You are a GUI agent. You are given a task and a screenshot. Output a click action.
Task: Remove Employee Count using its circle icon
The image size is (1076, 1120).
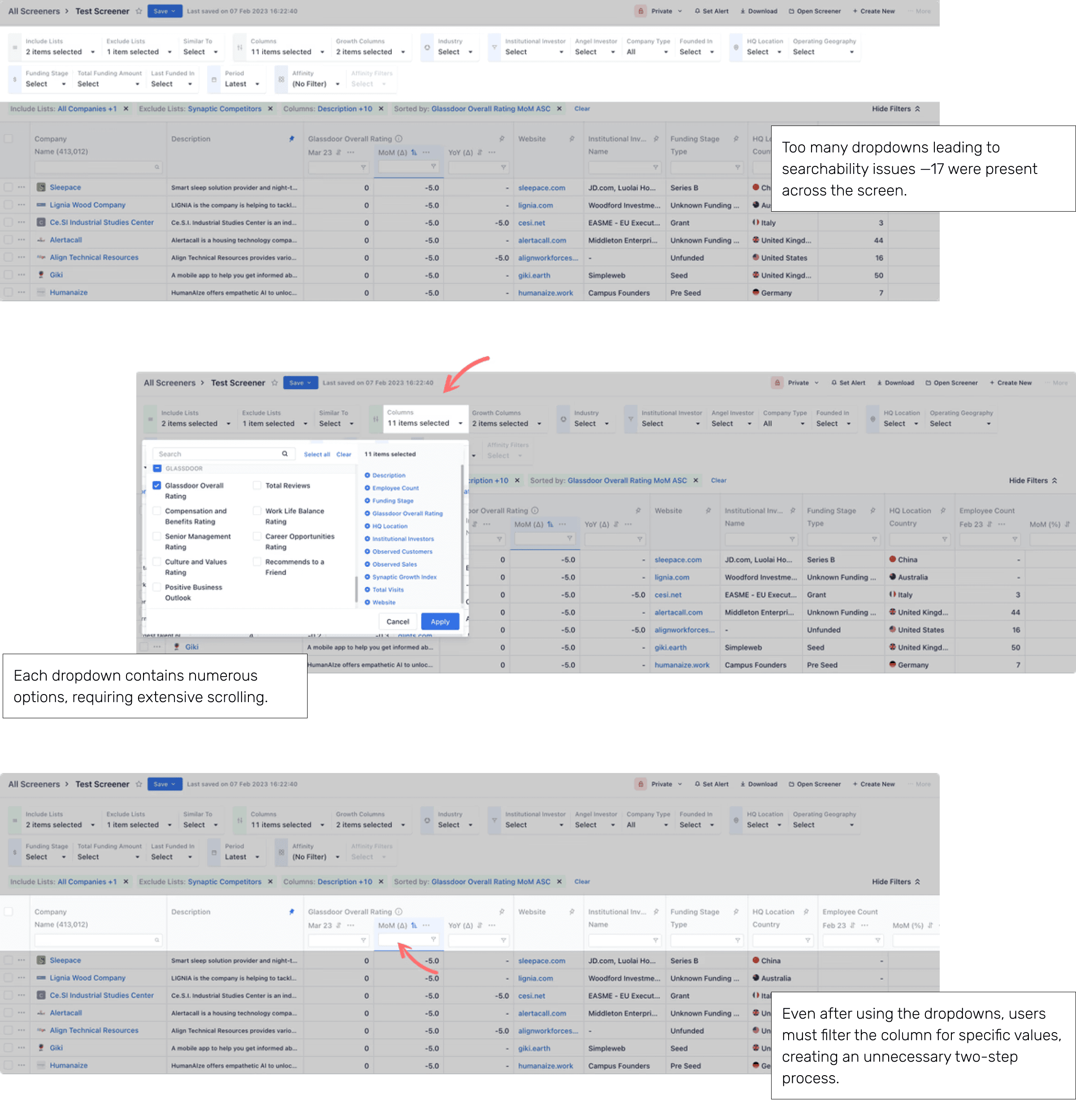click(x=368, y=488)
